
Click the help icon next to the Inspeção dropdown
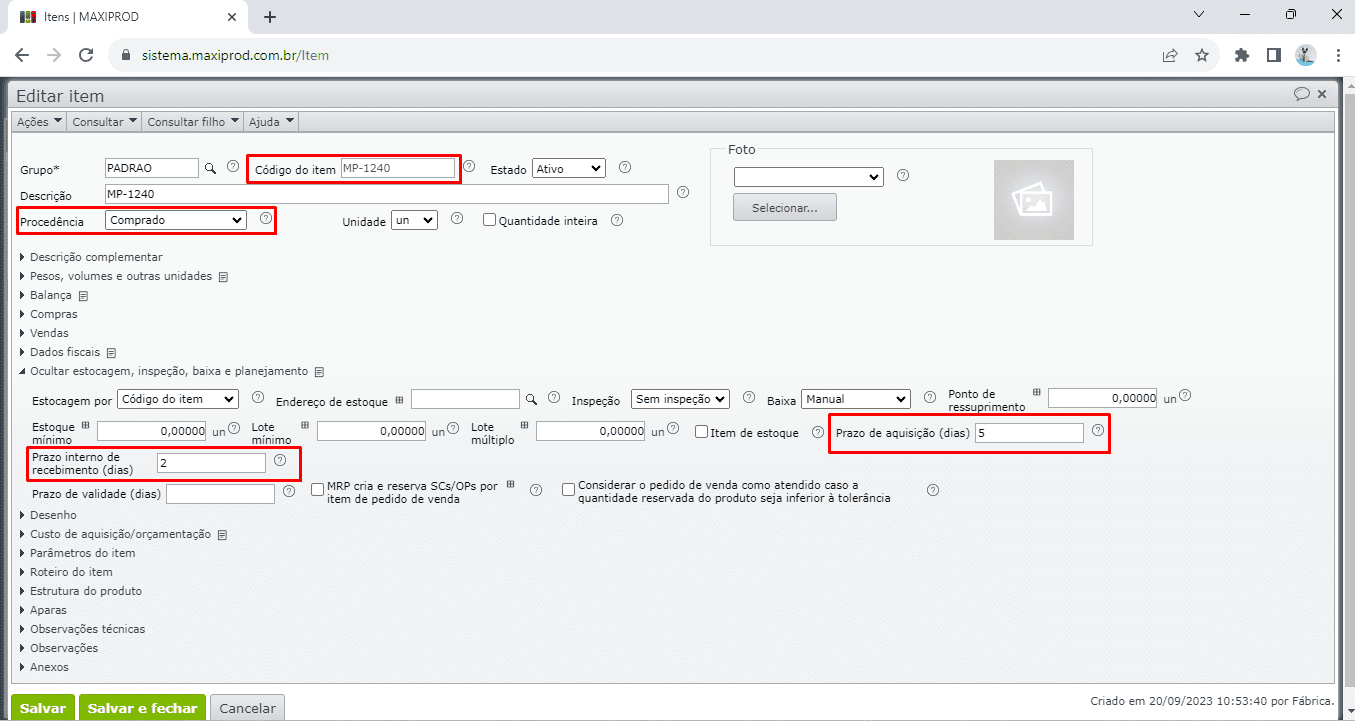748,398
